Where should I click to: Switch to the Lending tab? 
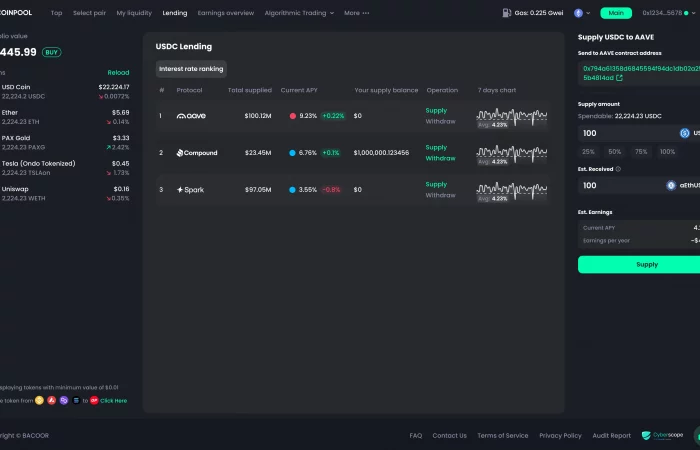pyautogui.click(x=175, y=13)
